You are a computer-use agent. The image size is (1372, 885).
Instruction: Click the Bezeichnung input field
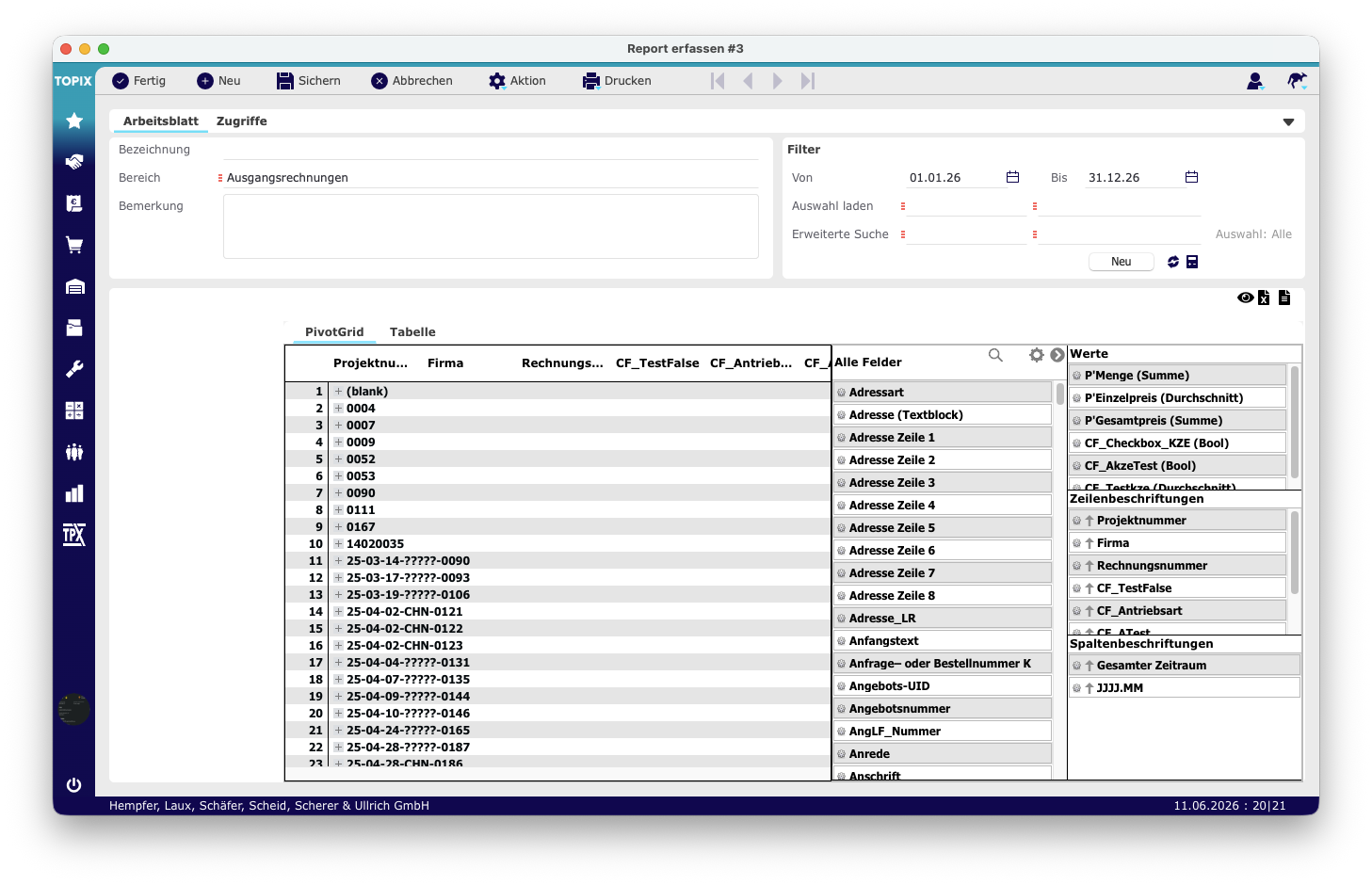[x=491, y=150]
